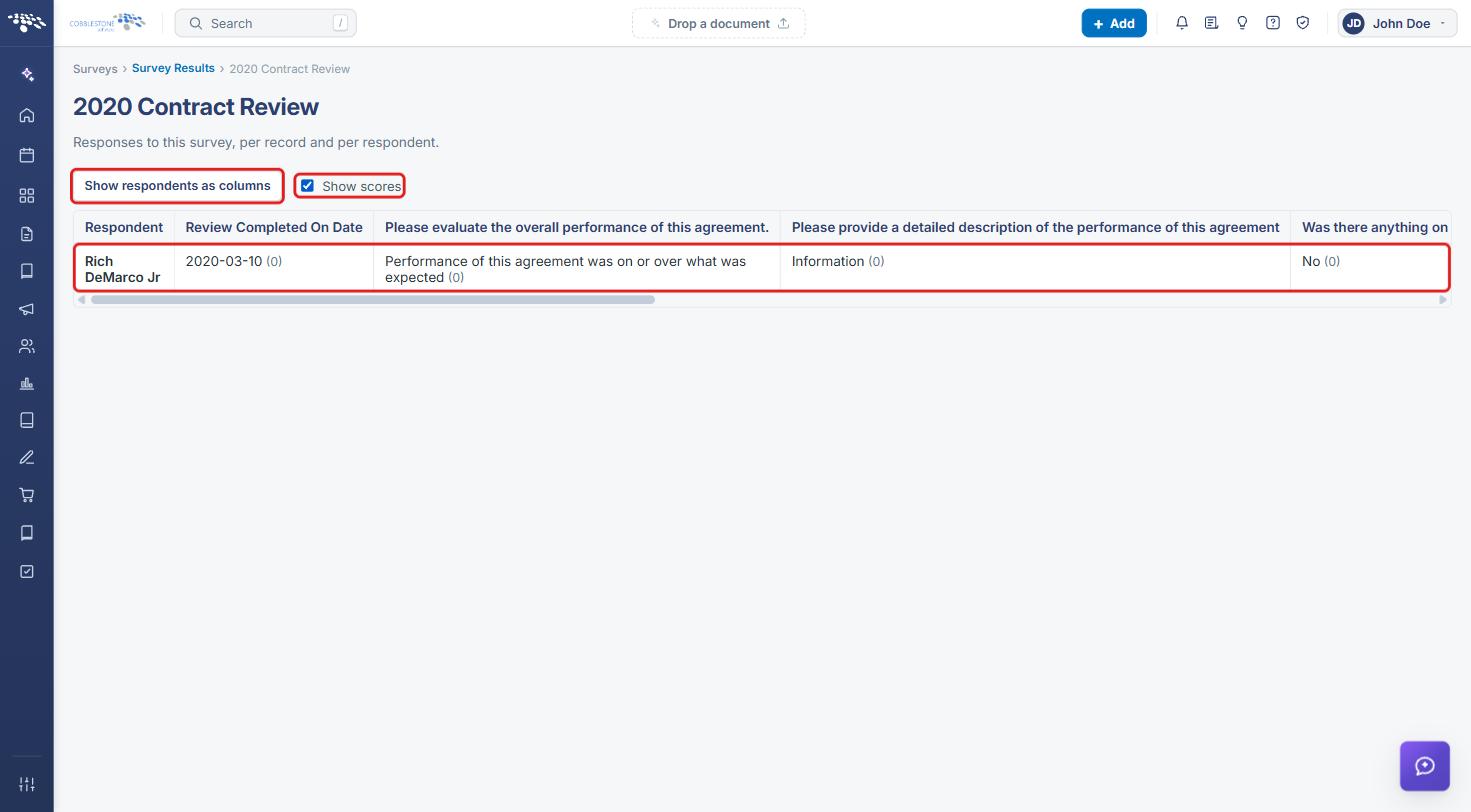Image resolution: width=1471 pixels, height=812 pixels.
Task: Click the 2020 Contract Review page heading
Action: point(196,107)
